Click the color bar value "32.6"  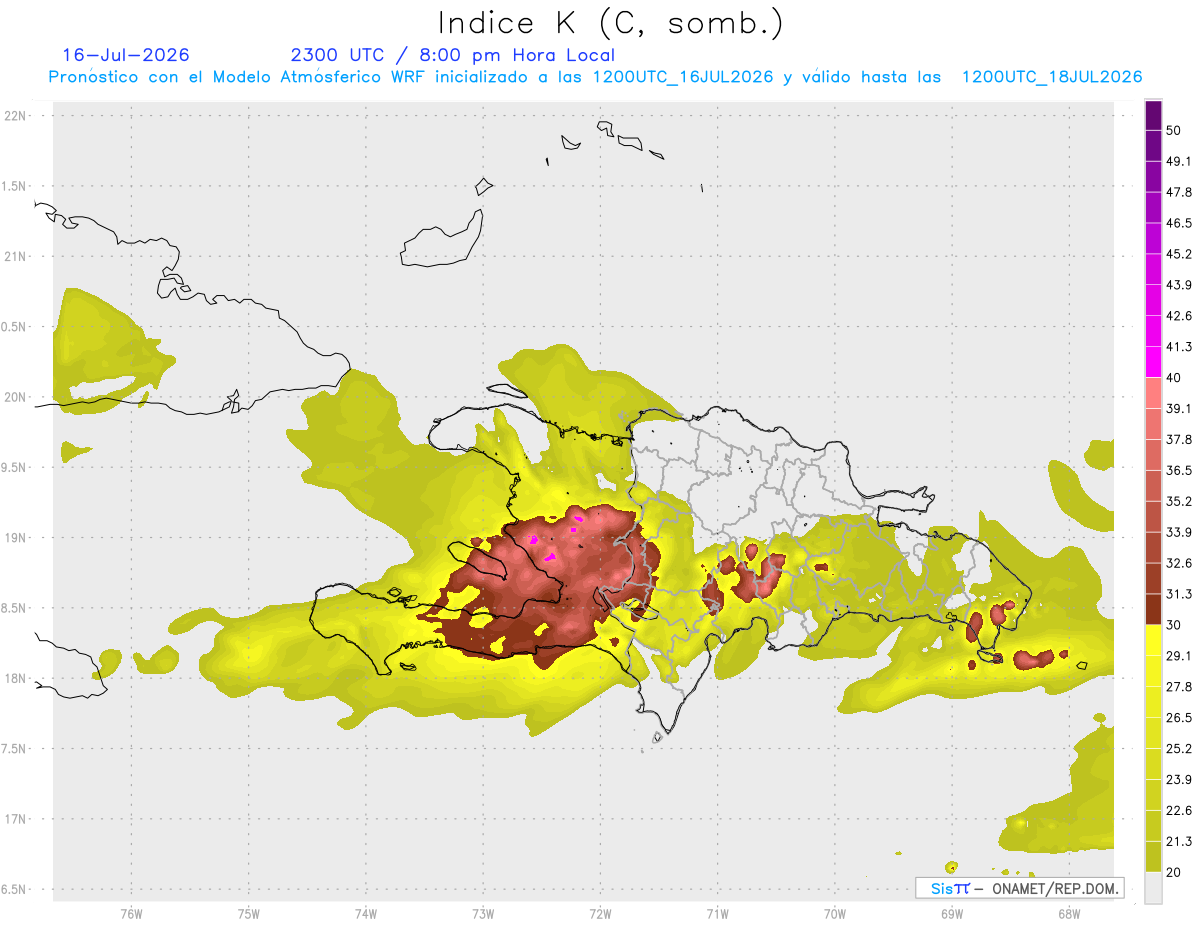[1179, 563]
